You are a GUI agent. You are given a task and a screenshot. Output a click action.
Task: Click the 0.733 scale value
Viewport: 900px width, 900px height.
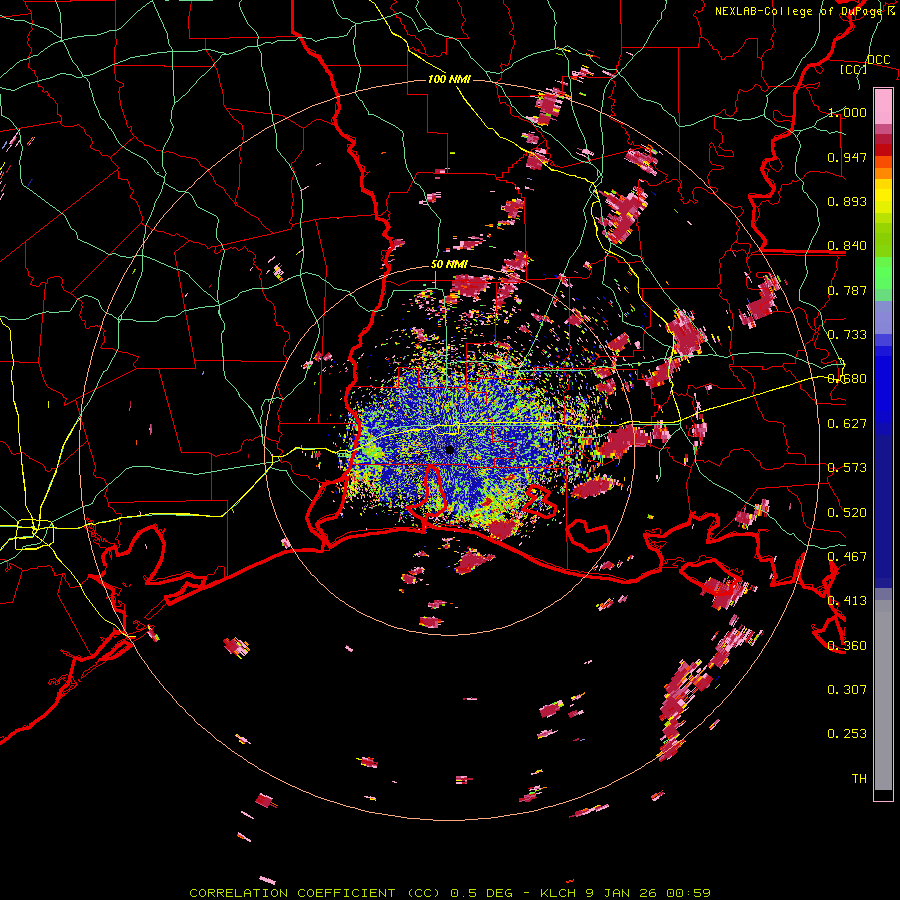[847, 335]
